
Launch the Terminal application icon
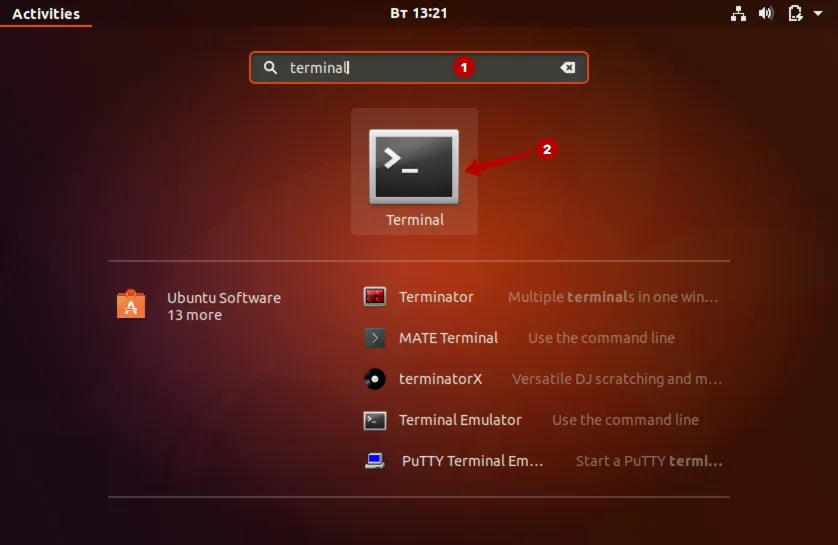coord(414,166)
